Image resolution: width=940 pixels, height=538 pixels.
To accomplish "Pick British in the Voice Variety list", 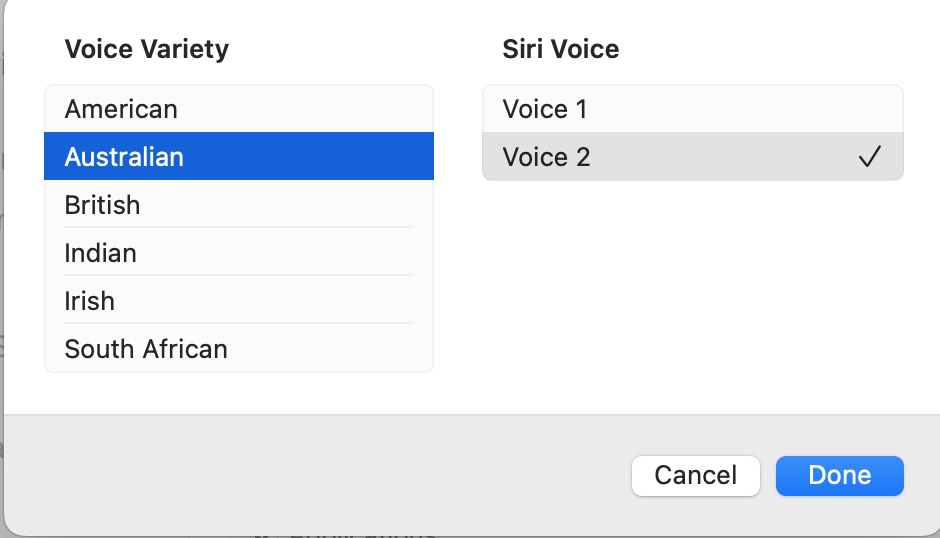I will click(x=102, y=205).
